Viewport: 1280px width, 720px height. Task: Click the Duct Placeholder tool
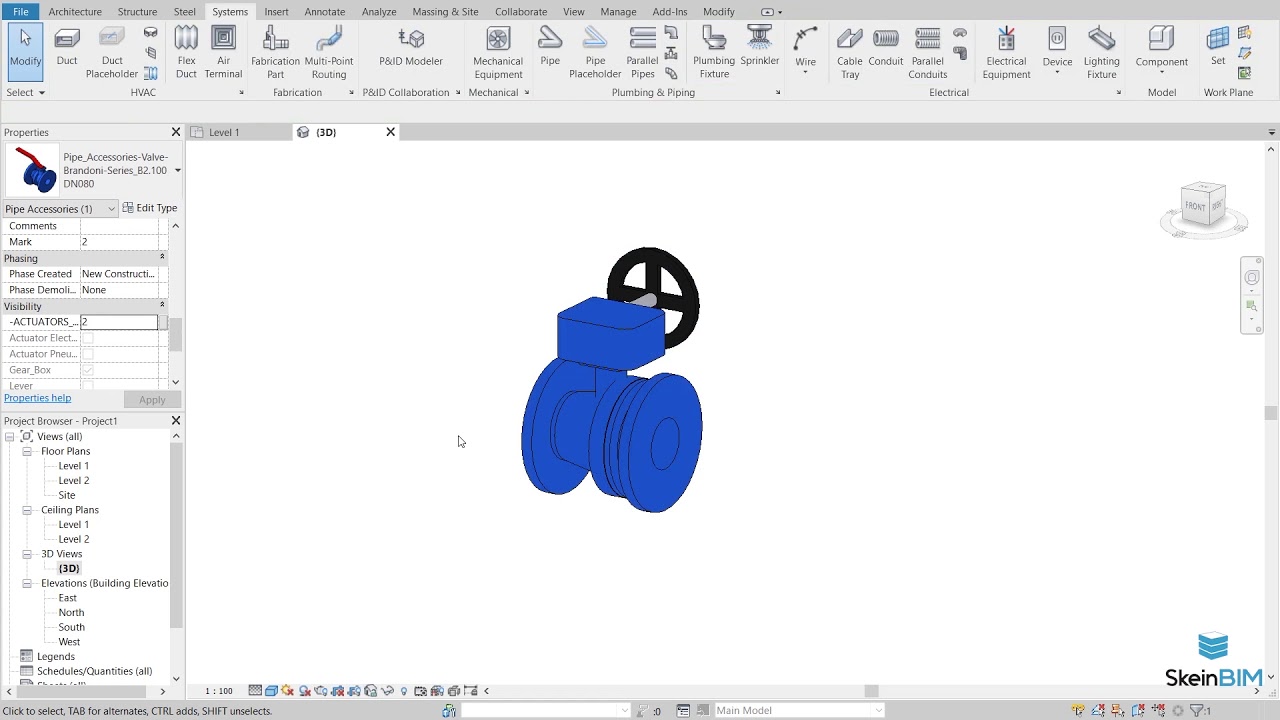click(112, 53)
